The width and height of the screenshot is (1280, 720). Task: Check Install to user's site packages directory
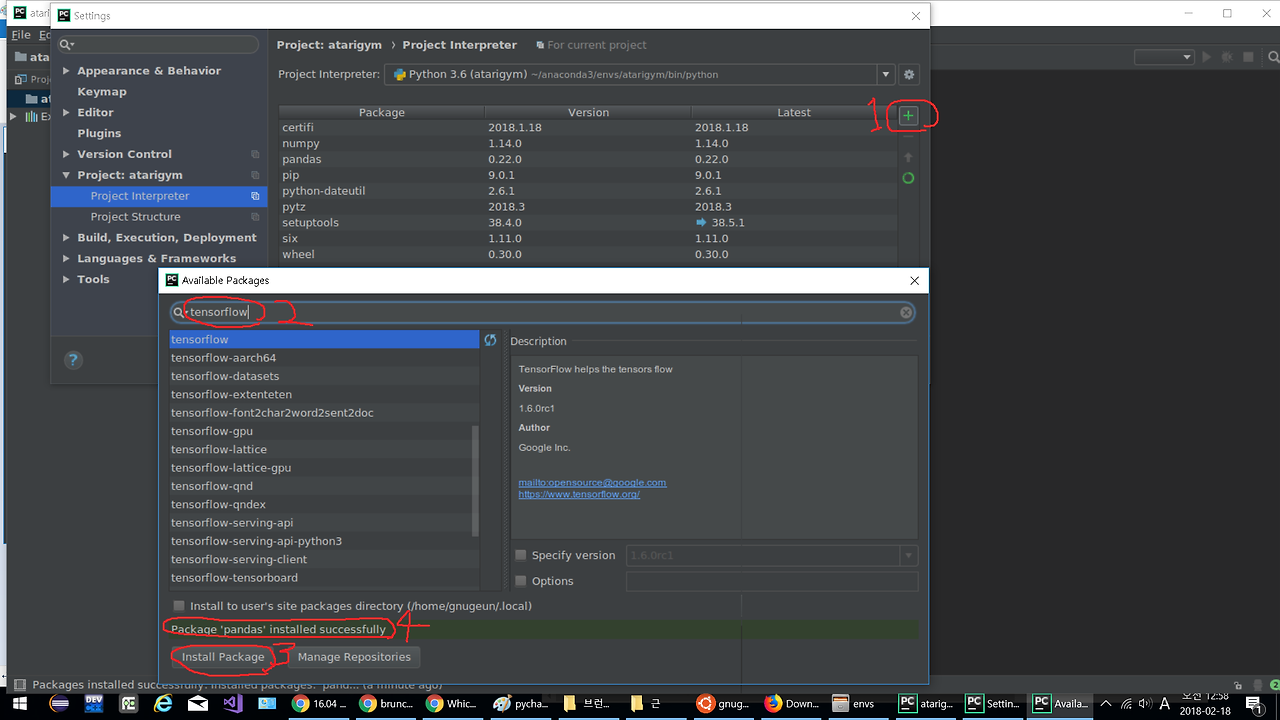(x=179, y=606)
